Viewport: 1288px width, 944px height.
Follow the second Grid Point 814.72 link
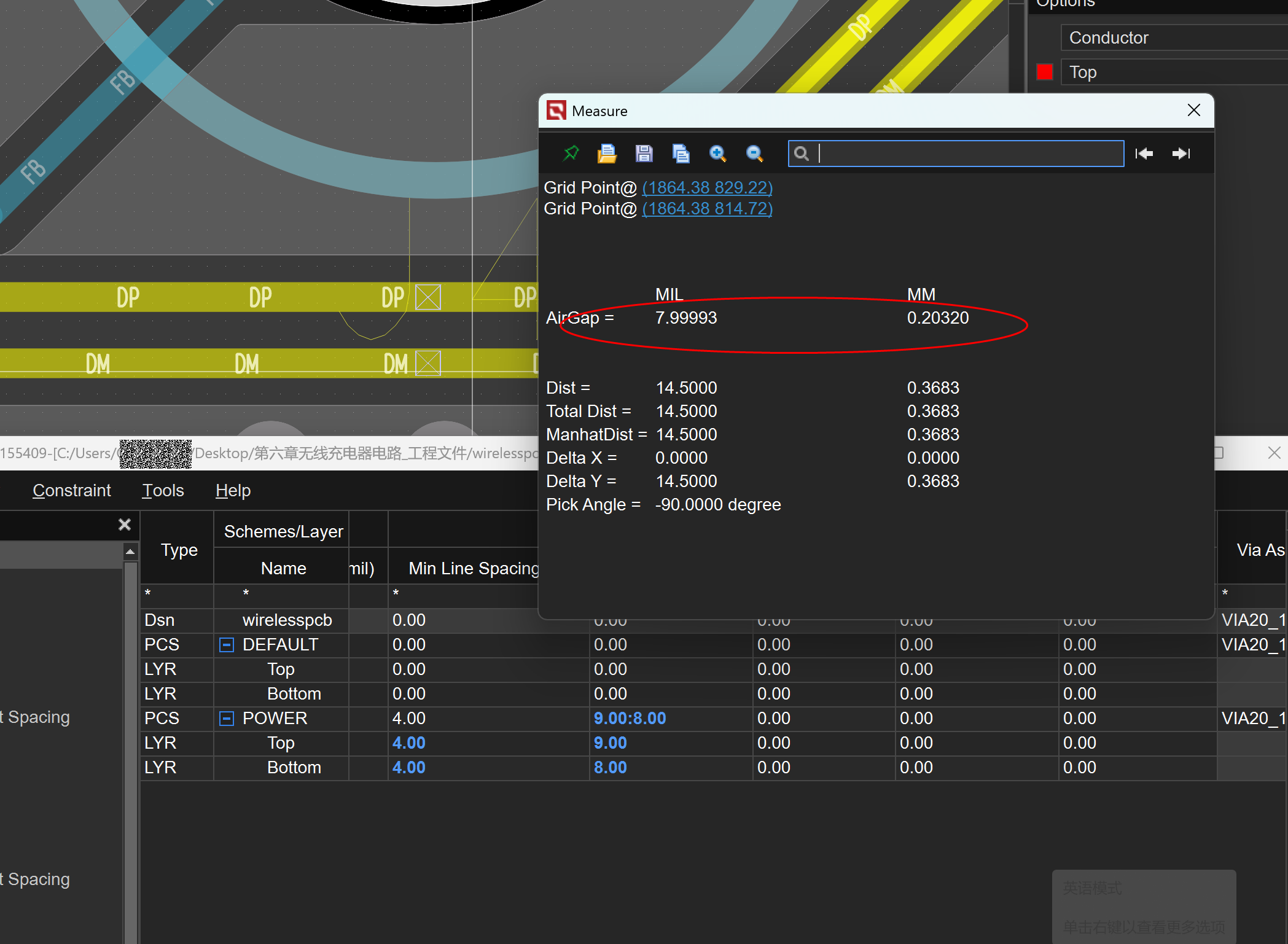[707, 209]
